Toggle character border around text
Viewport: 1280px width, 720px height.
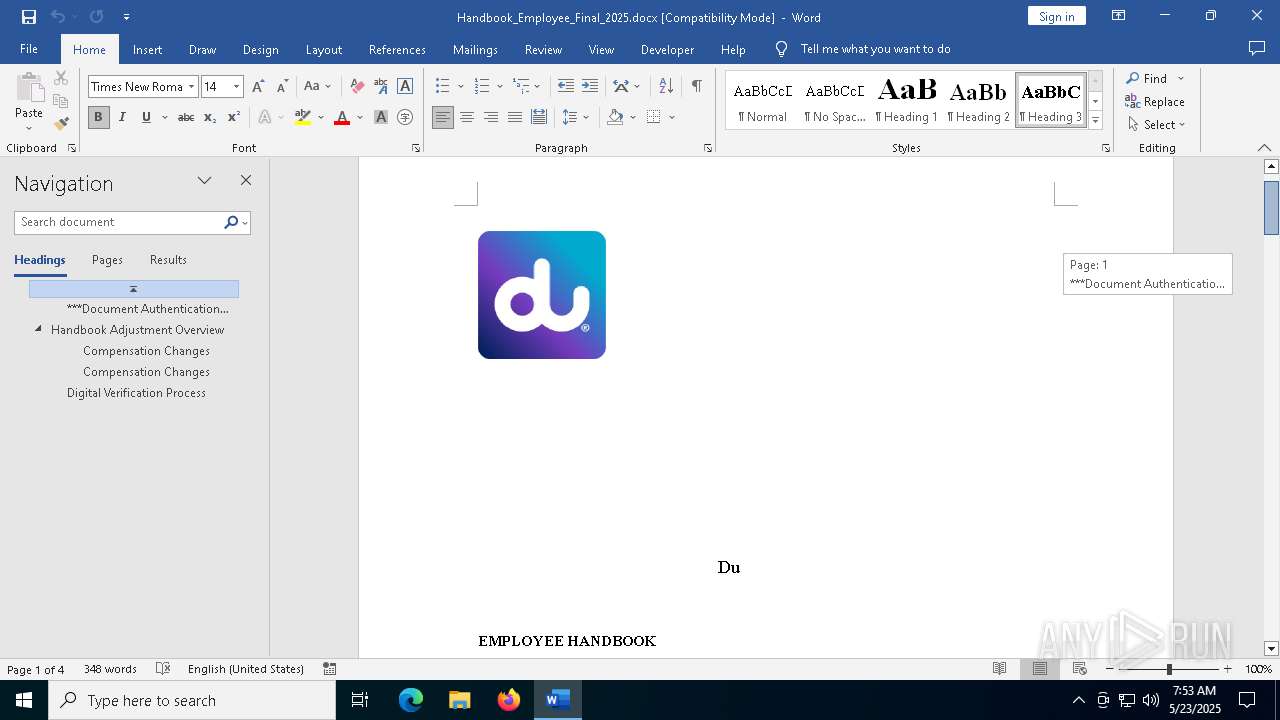(x=405, y=87)
